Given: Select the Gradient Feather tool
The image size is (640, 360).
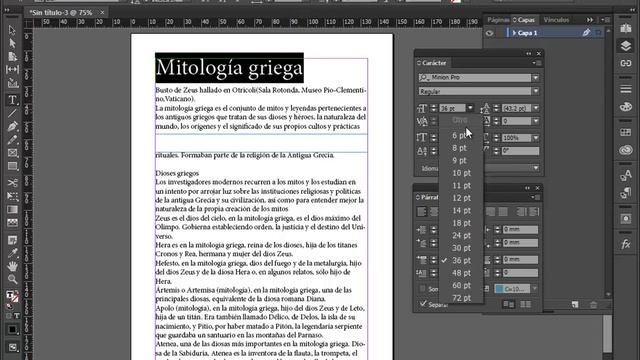Looking at the screenshot, I should pos(12,223).
